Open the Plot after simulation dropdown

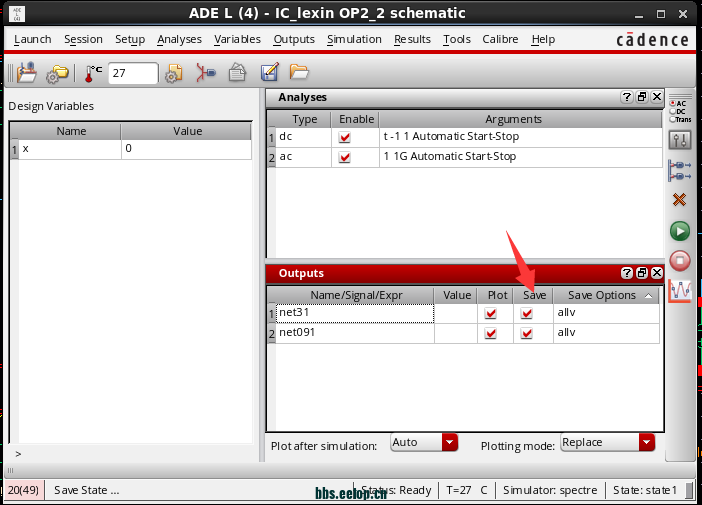[424, 442]
